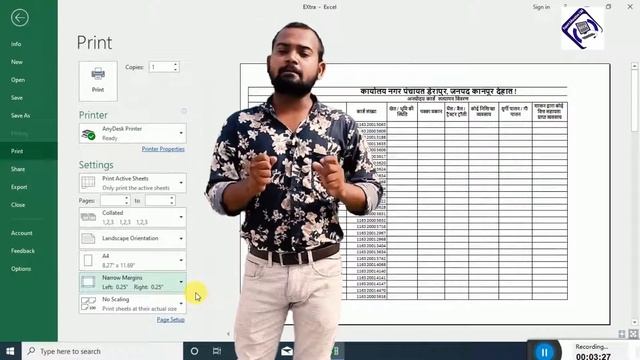This screenshot has height=360, width=640.
Task: Open Cortana circle icon on taskbar
Action: coord(194,351)
